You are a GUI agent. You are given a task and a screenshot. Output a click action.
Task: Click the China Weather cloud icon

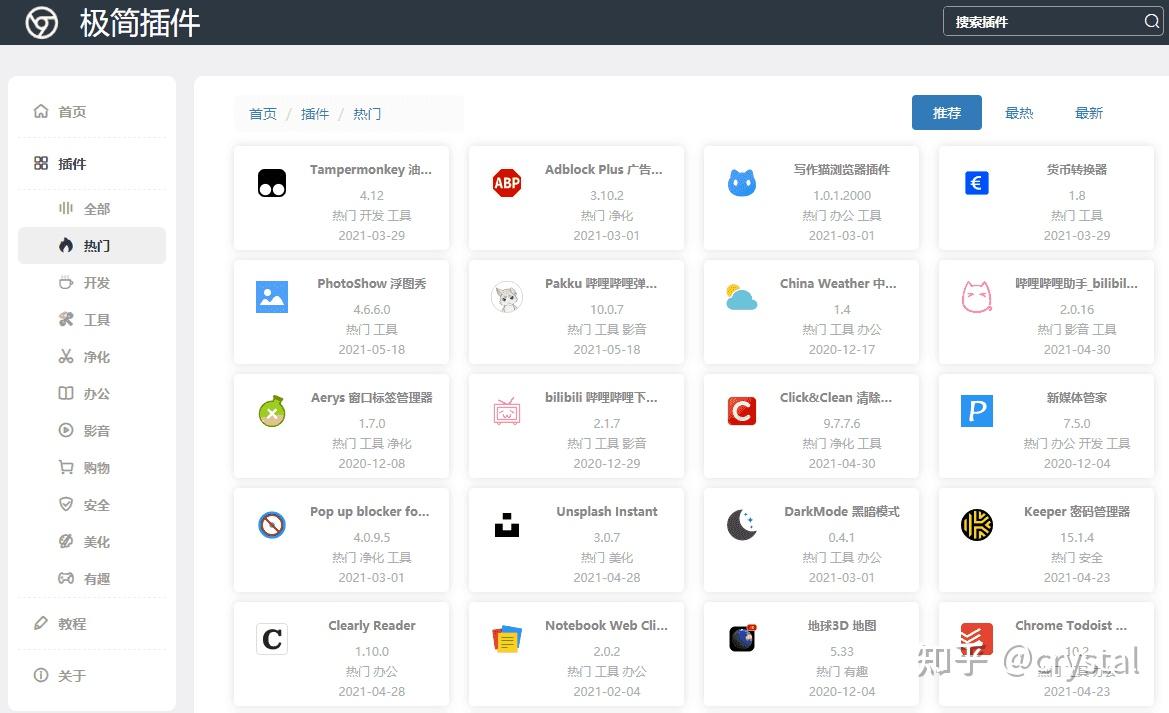(741, 297)
